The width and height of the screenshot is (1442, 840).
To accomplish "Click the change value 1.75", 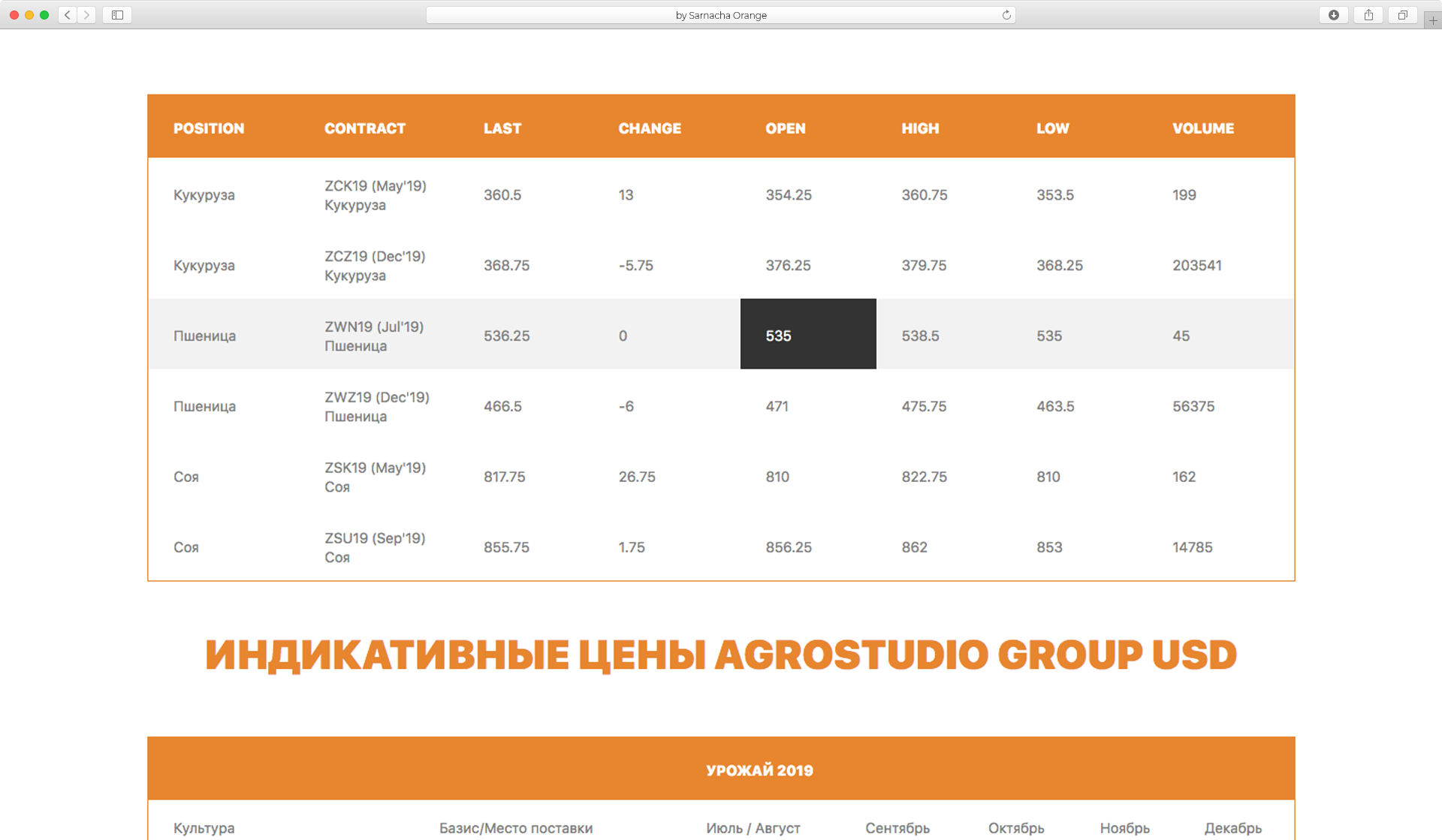I will [x=632, y=548].
